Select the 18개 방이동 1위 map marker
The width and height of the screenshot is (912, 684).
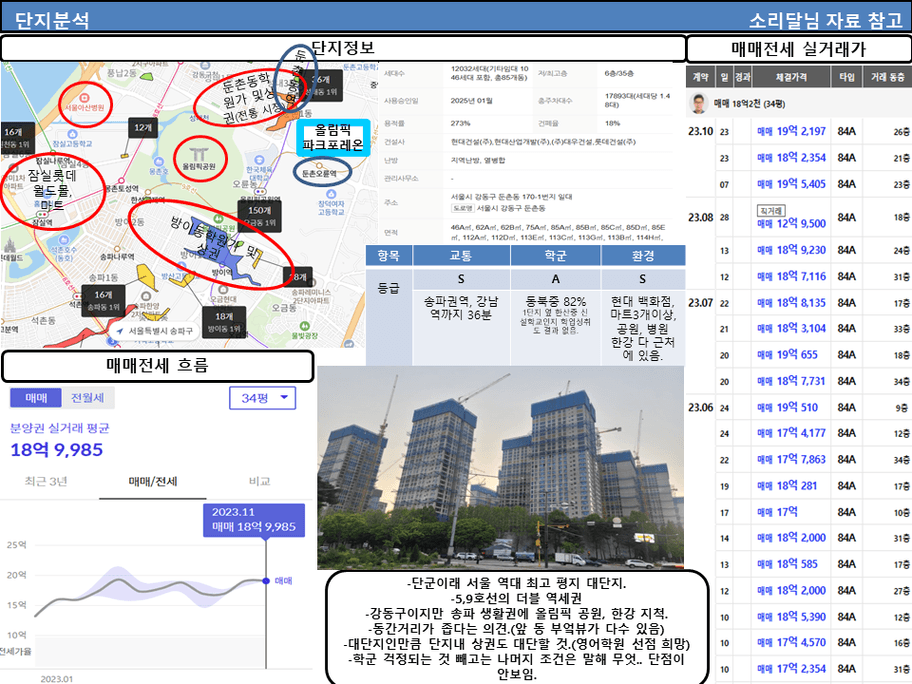(x=224, y=321)
